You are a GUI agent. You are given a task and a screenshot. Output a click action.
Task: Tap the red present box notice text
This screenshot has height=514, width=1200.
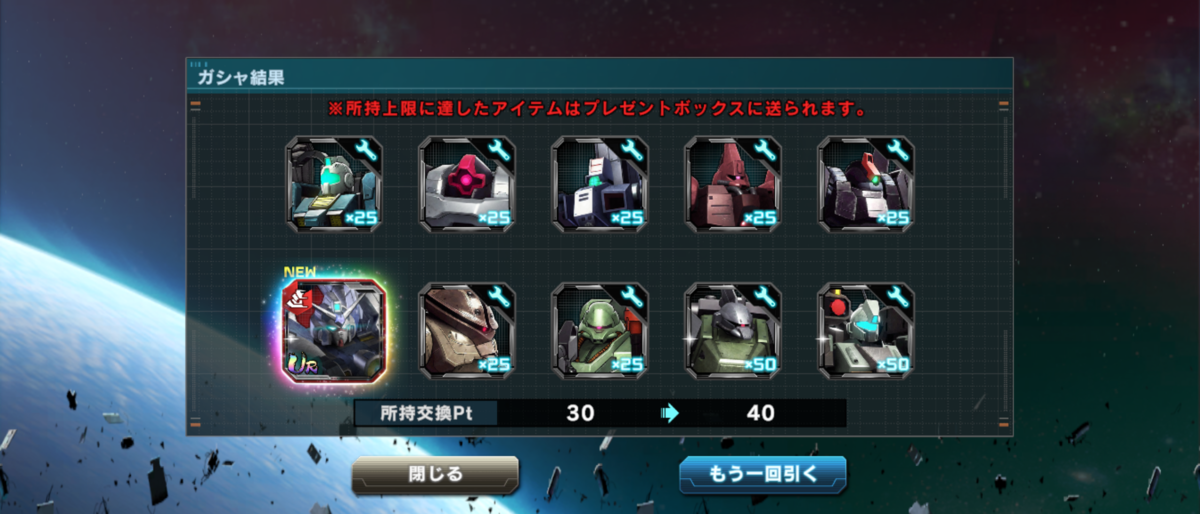click(x=598, y=108)
